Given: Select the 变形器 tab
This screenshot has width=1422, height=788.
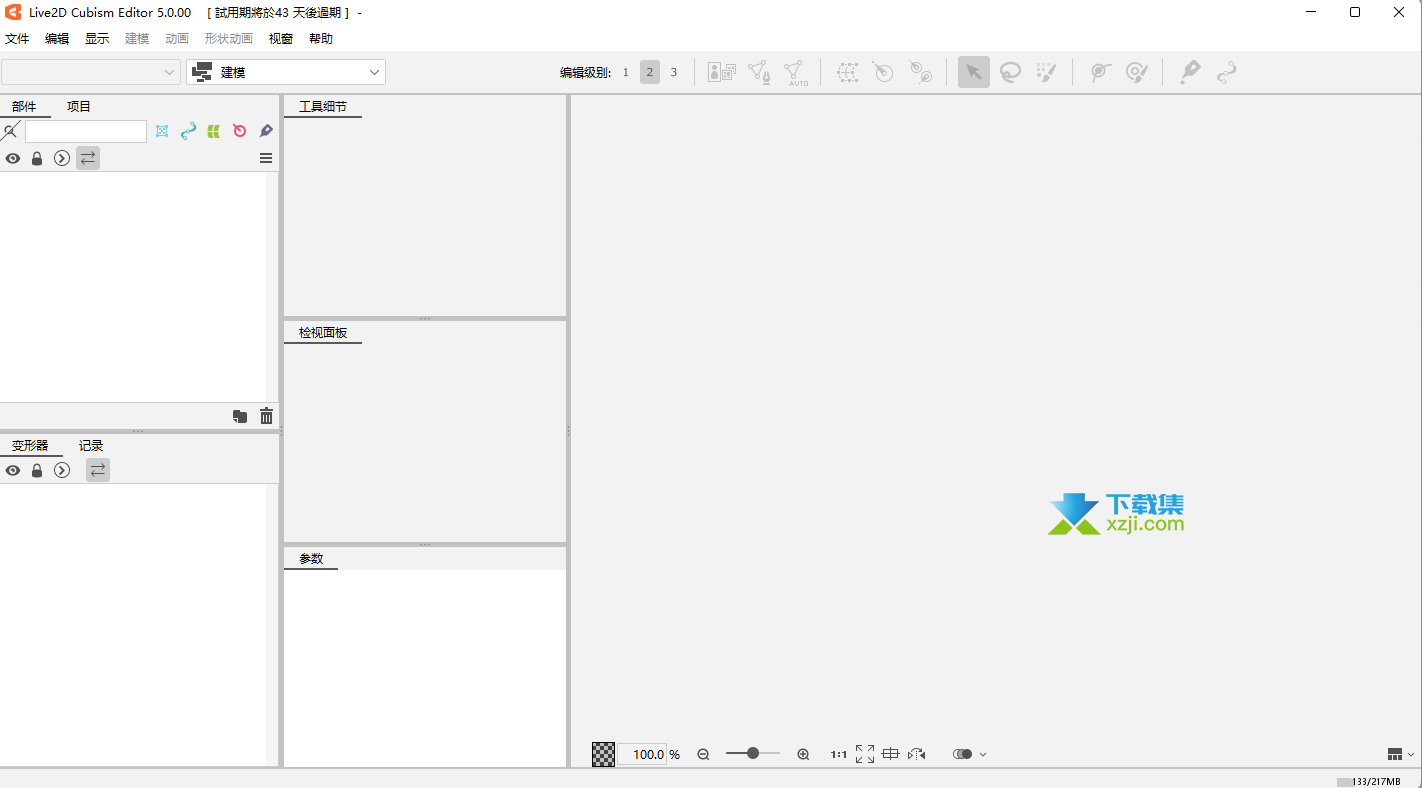Looking at the screenshot, I should coord(30,446).
